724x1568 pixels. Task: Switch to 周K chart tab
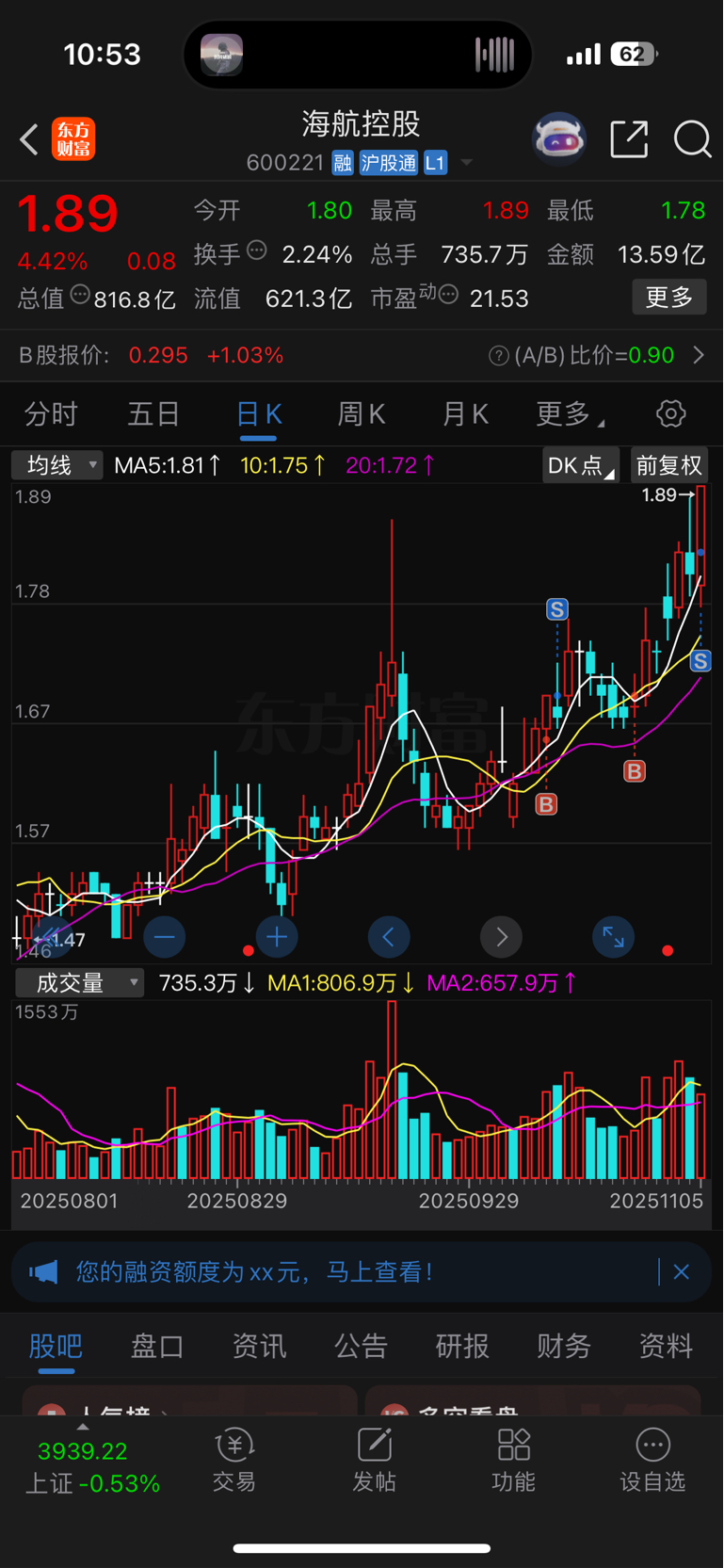(x=362, y=413)
